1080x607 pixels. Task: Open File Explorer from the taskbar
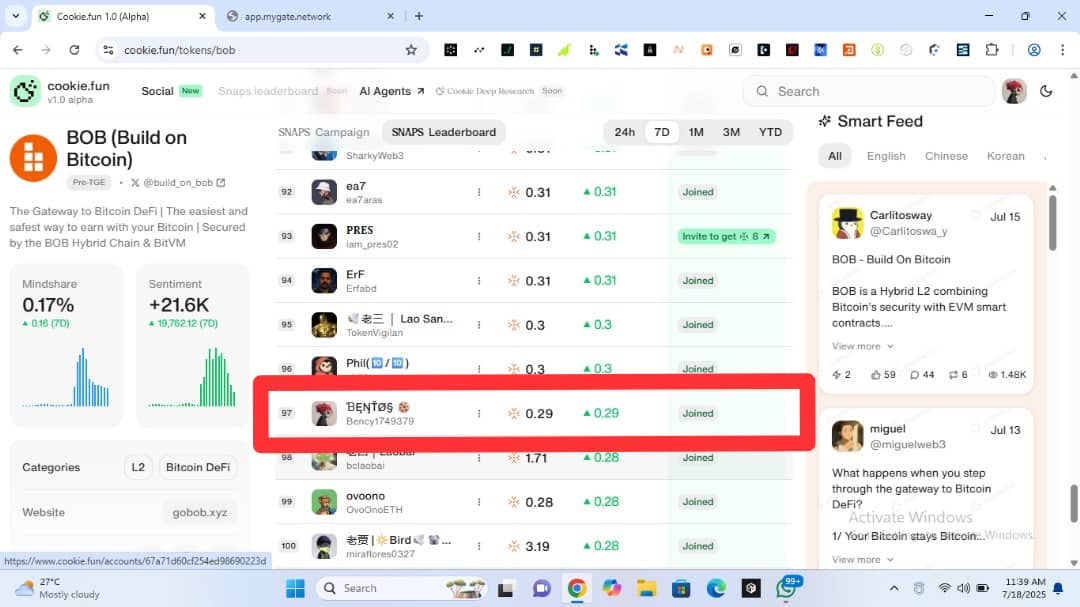(x=646, y=588)
